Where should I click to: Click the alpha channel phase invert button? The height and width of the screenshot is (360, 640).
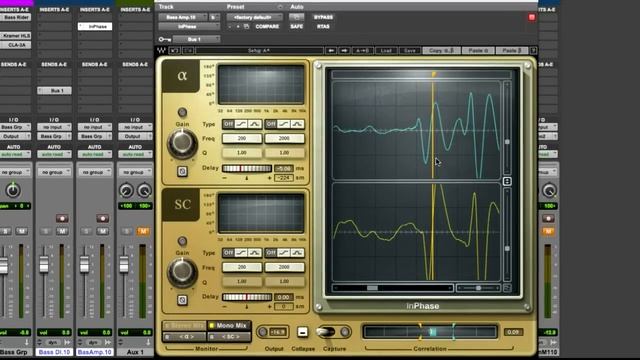[x=182, y=171]
